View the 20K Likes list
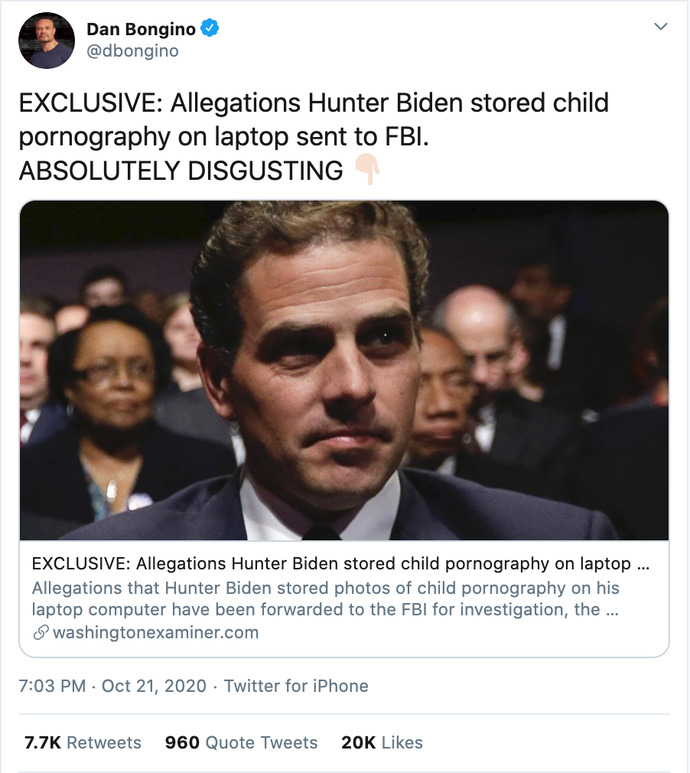Image resolution: width=690 pixels, height=773 pixels. [382, 742]
